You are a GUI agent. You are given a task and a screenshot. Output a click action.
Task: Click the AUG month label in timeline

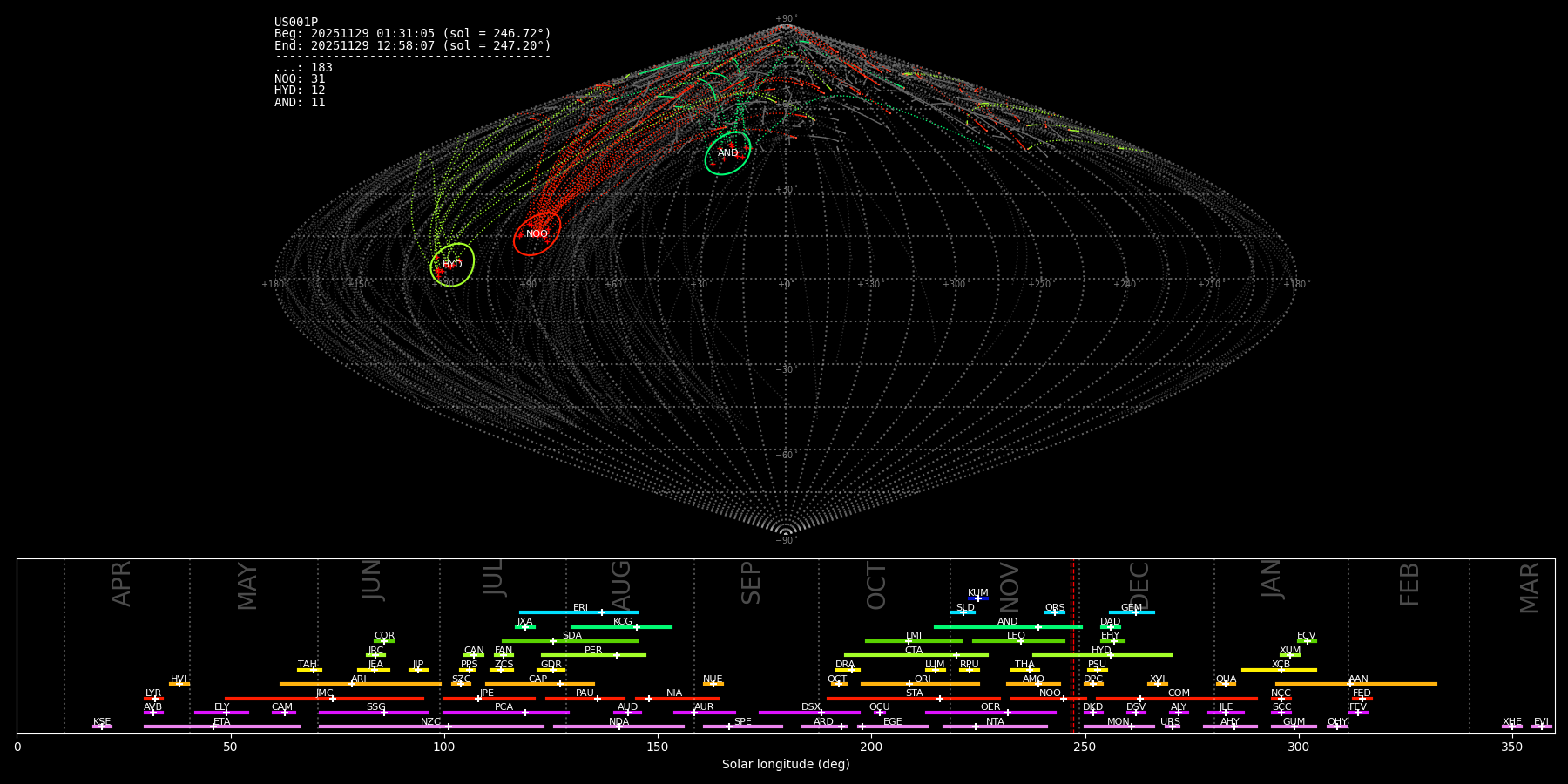pos(621,584)
